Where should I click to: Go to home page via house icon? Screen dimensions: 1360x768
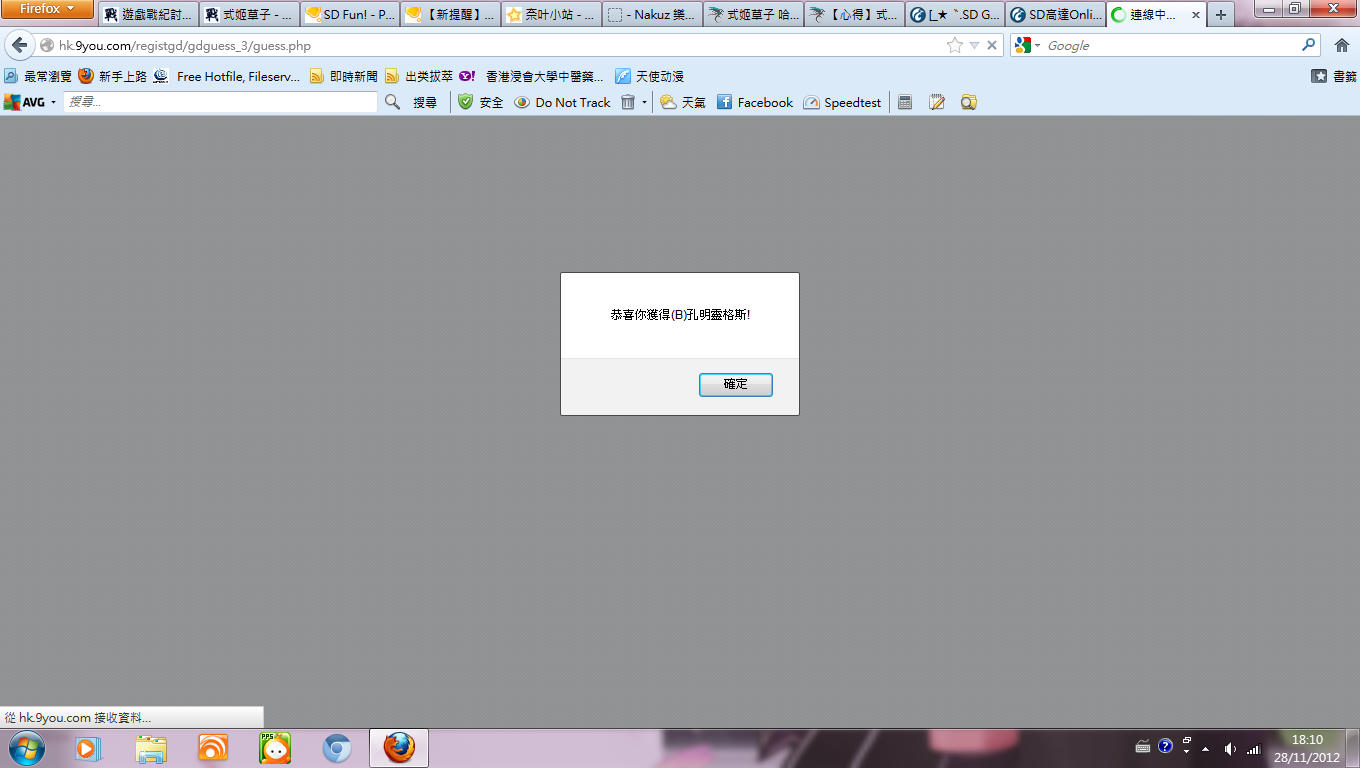(1342, 45)
